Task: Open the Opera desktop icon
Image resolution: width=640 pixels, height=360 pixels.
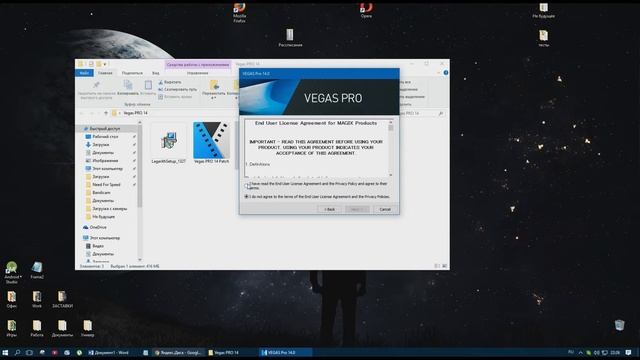Action: click(x=366, y=10)
